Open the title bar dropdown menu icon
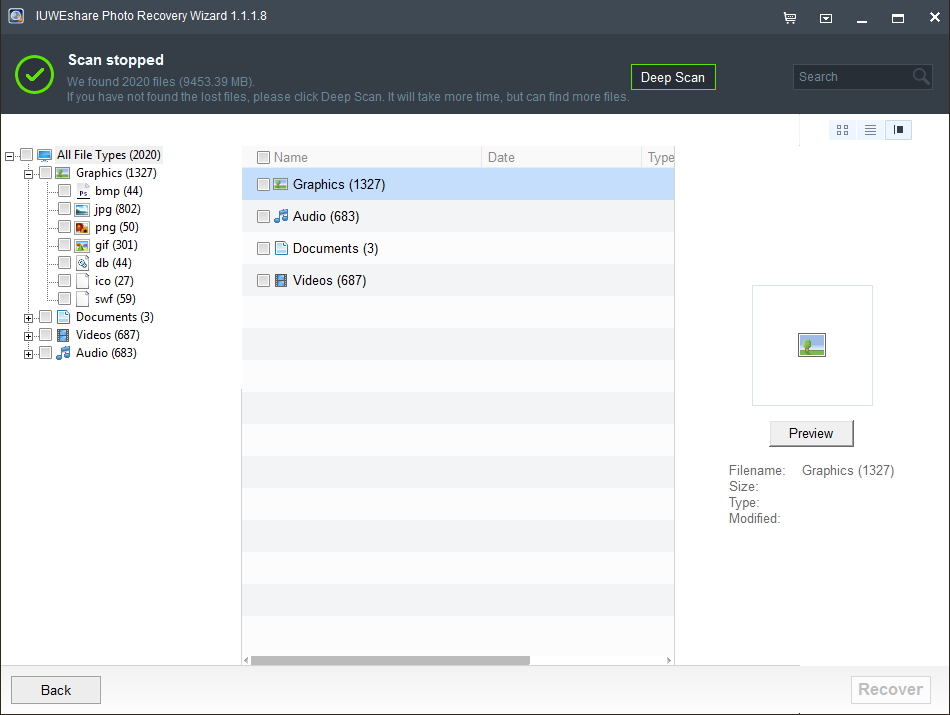 pos(826,19)
